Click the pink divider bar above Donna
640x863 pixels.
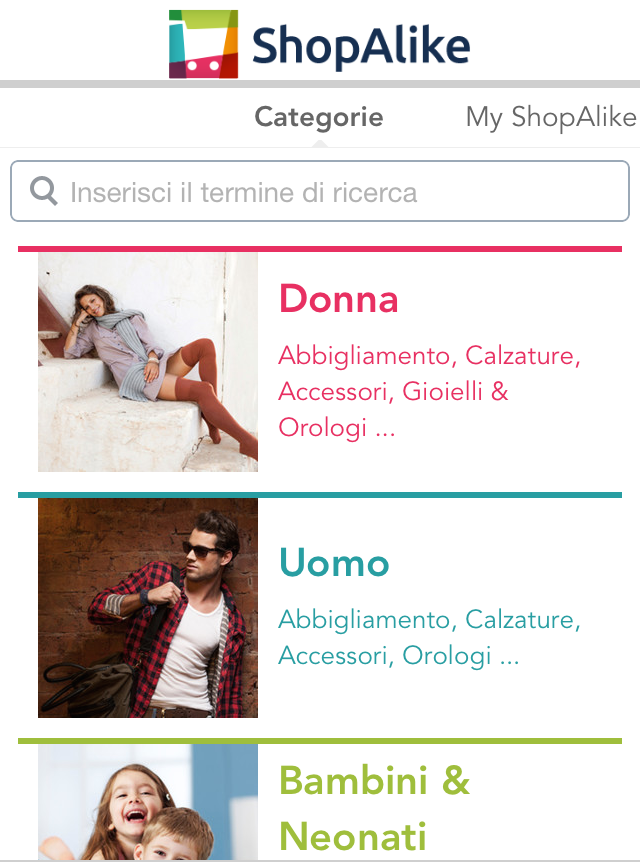pyautogui.click(x=320, y=248)
